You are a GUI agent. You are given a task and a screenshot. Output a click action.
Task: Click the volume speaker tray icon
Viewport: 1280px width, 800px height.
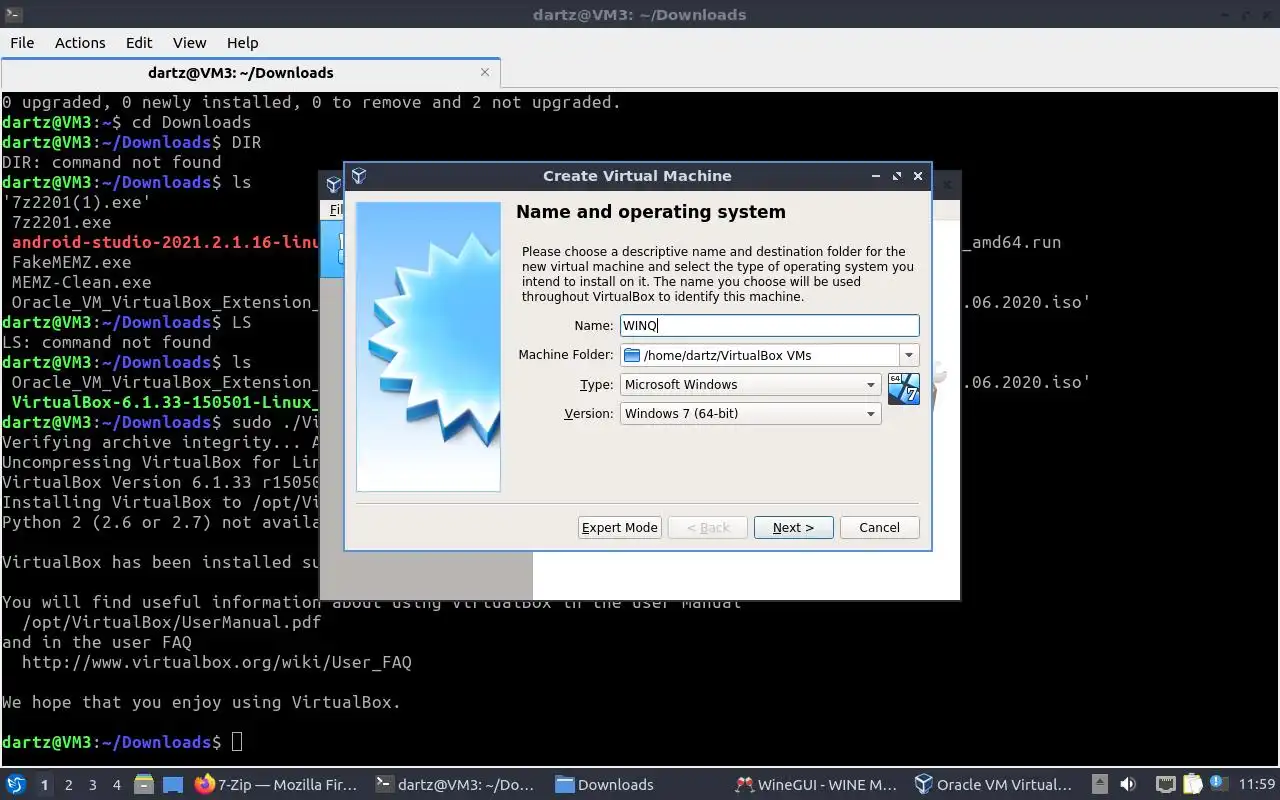[1128, 784]
